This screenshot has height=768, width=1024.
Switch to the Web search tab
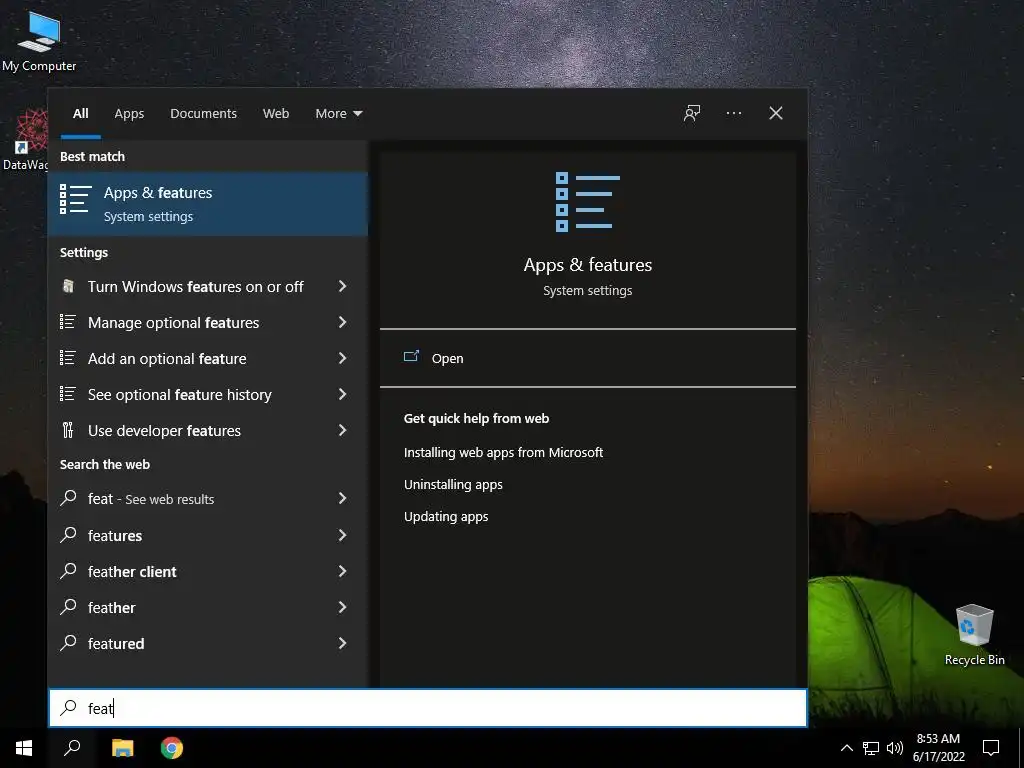click(276, 114)
